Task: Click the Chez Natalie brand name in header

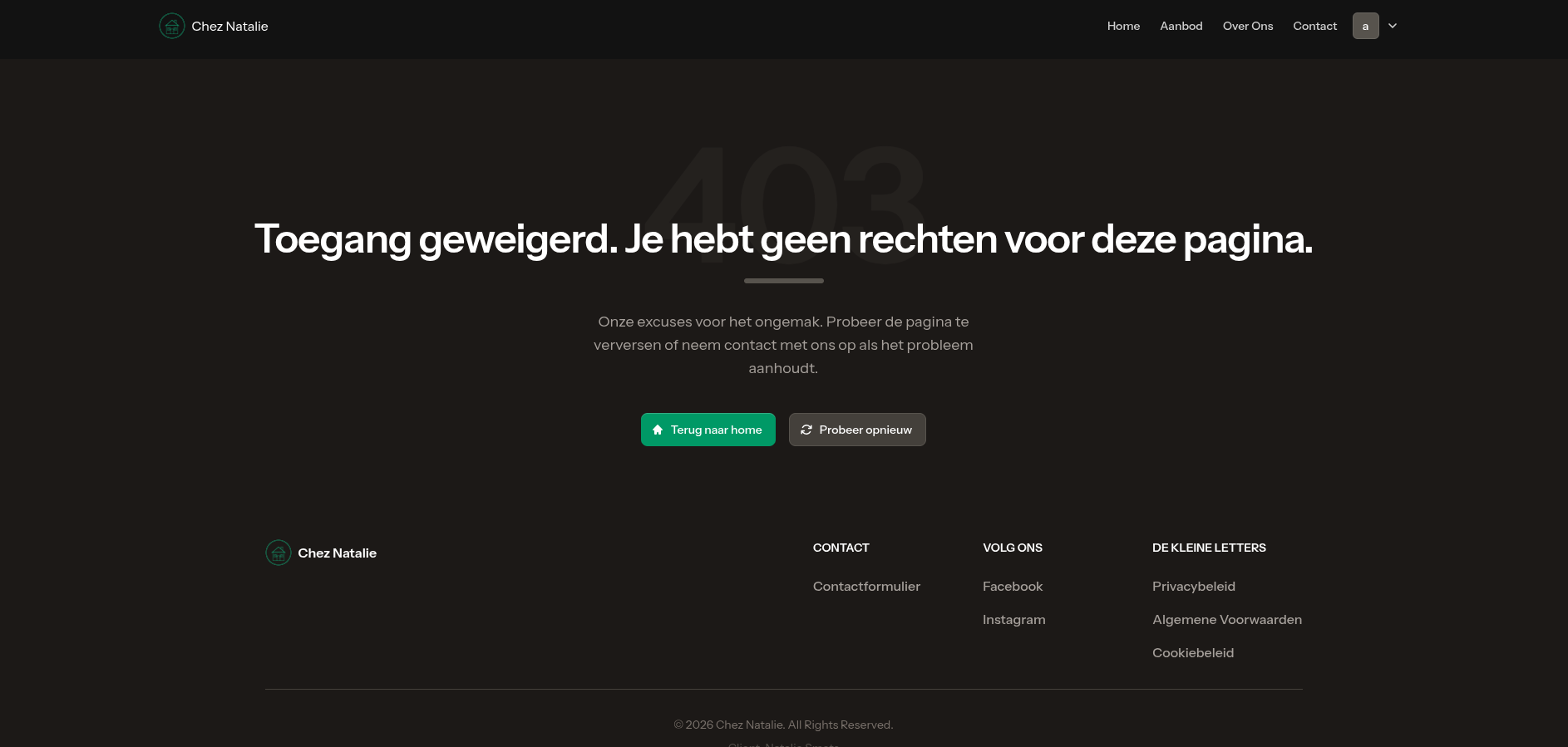Action: (229, 27)
